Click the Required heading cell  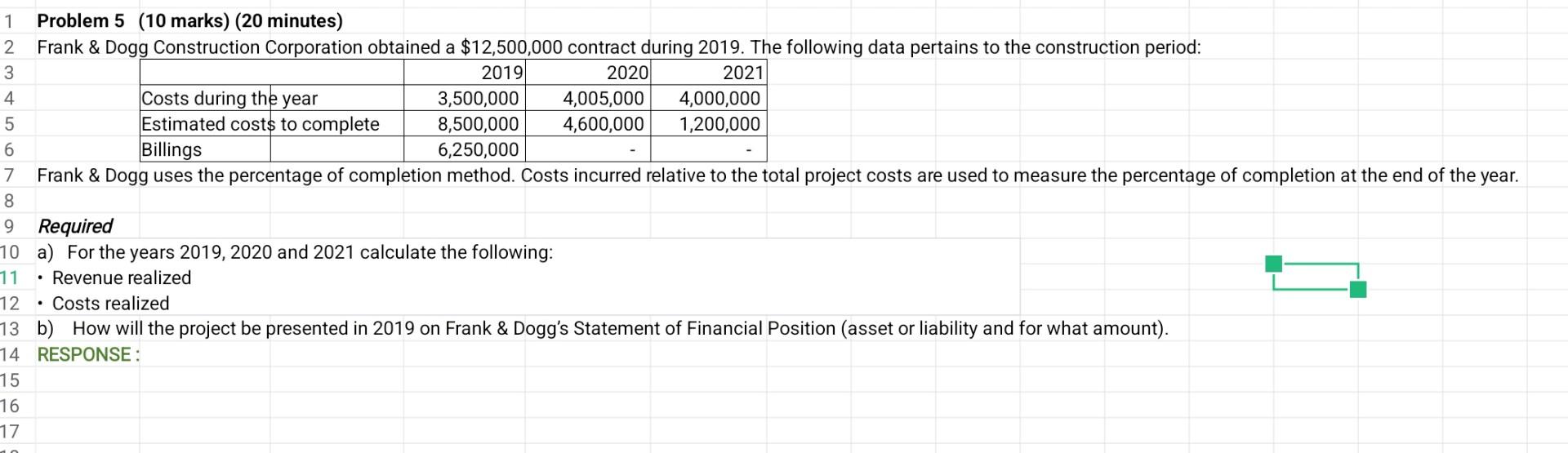click(75, 226)
